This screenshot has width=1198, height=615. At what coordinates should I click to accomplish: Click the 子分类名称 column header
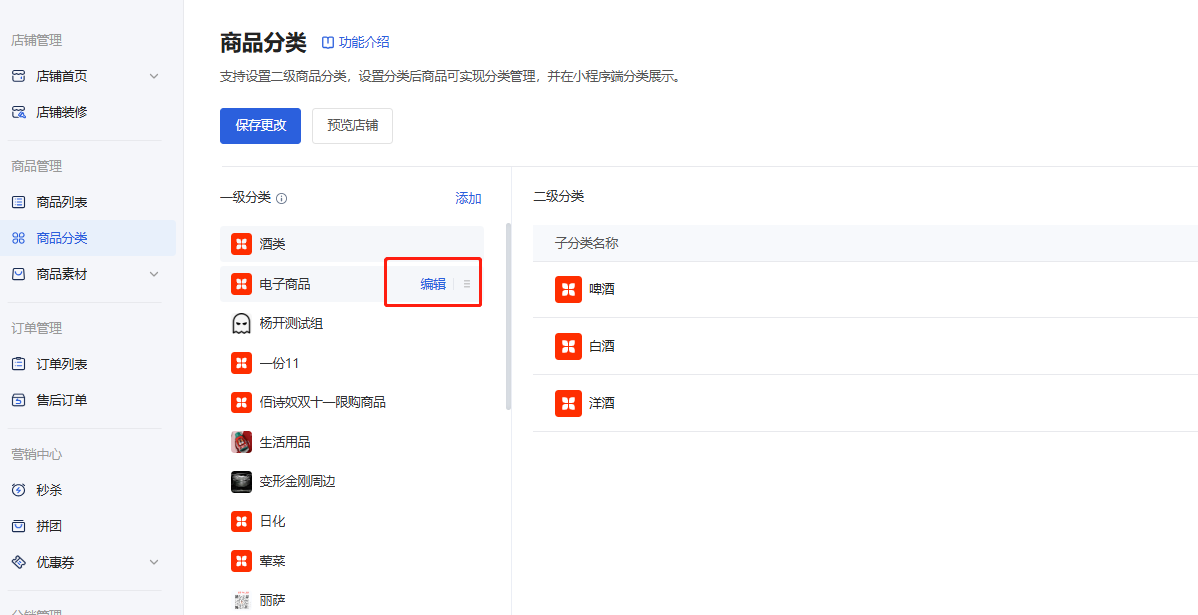tap(586, 244)
